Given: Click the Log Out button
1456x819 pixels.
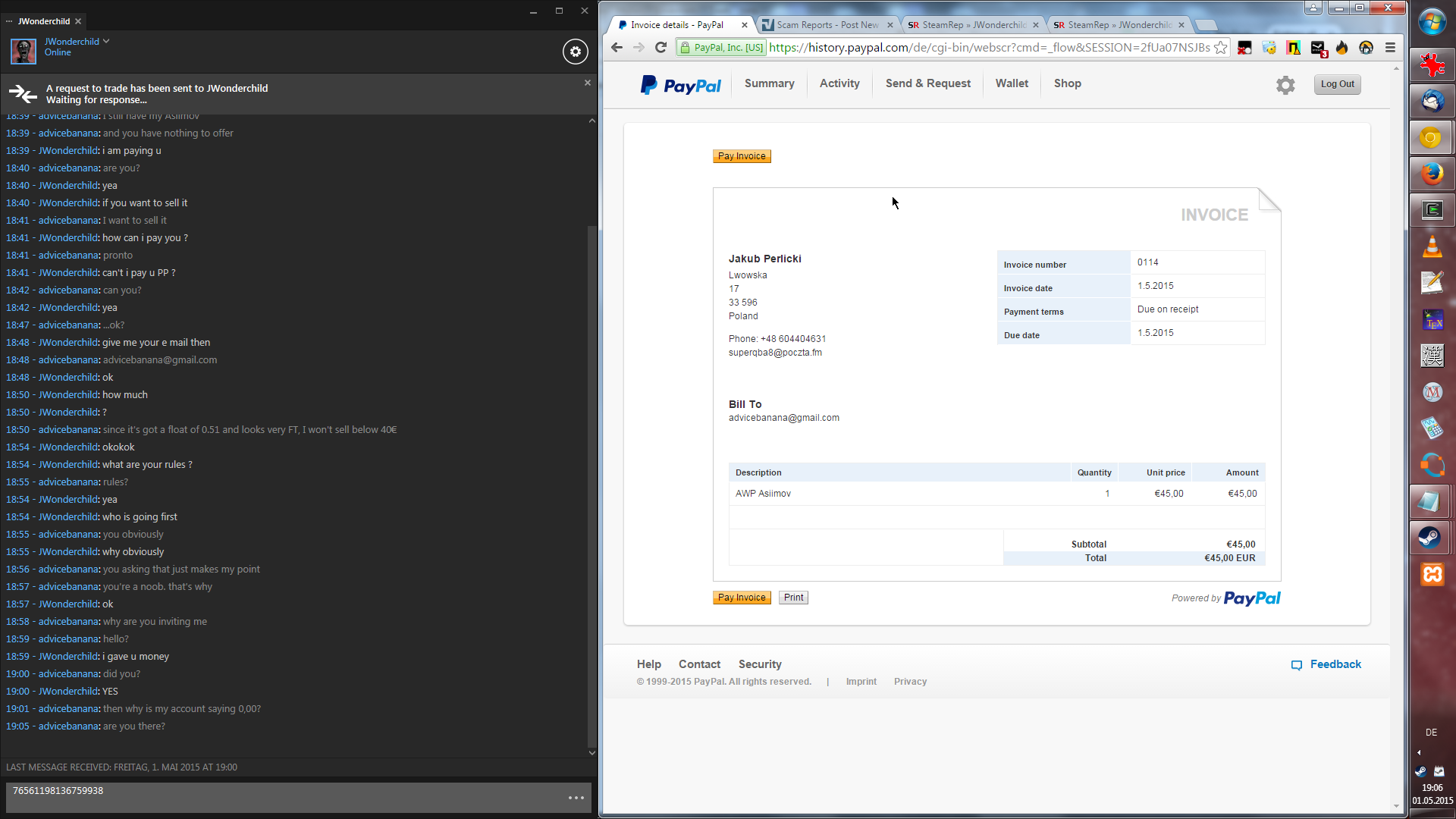Looking at the screenshot, I should coord(1337,84).
